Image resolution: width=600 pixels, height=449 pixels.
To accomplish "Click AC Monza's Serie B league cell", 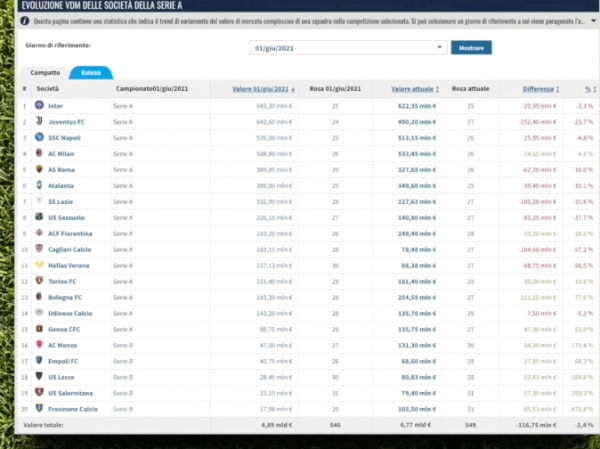I will pyautogui.click(x=123, y=345).
